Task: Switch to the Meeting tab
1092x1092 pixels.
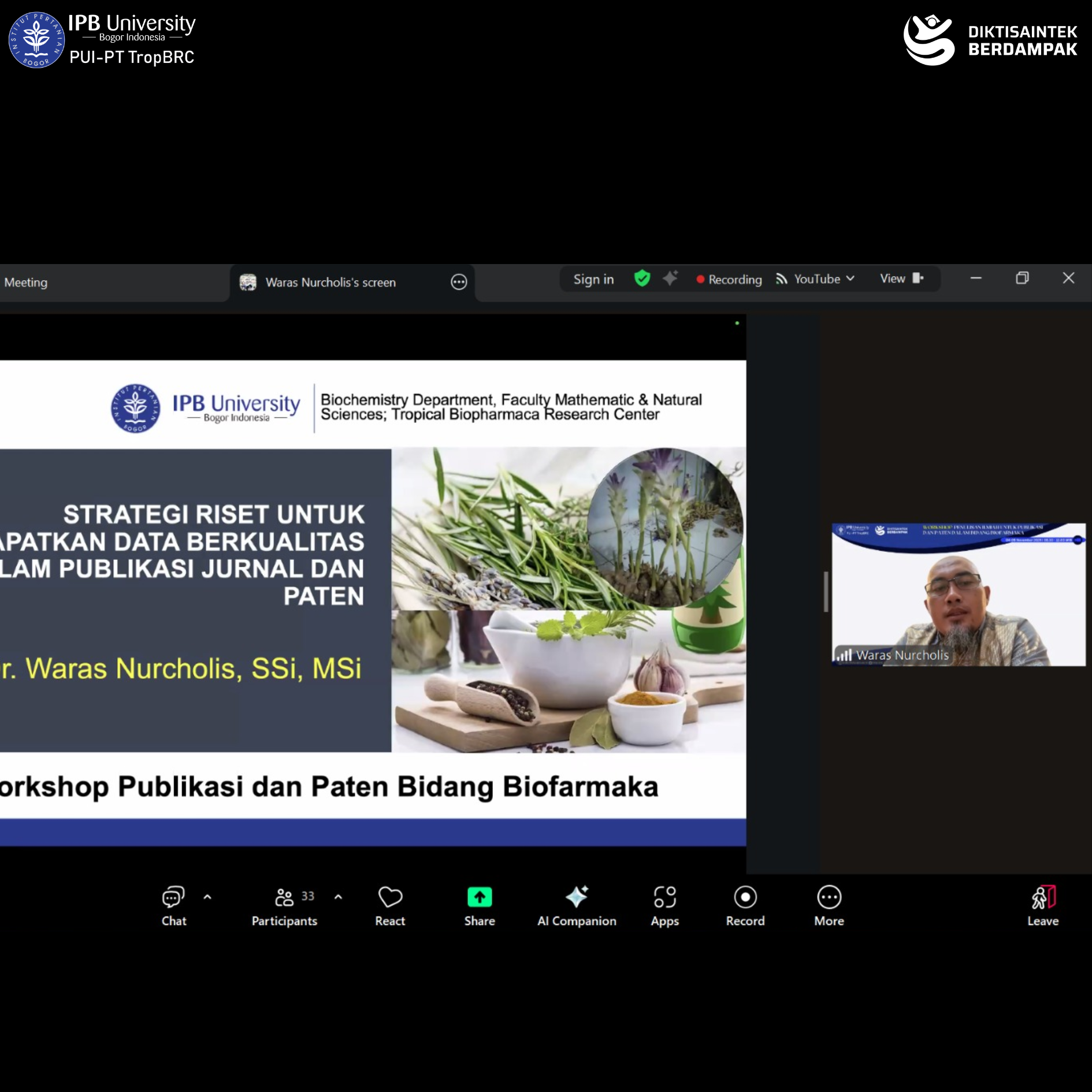Action: pyautogui.click(x=26, y=283)
